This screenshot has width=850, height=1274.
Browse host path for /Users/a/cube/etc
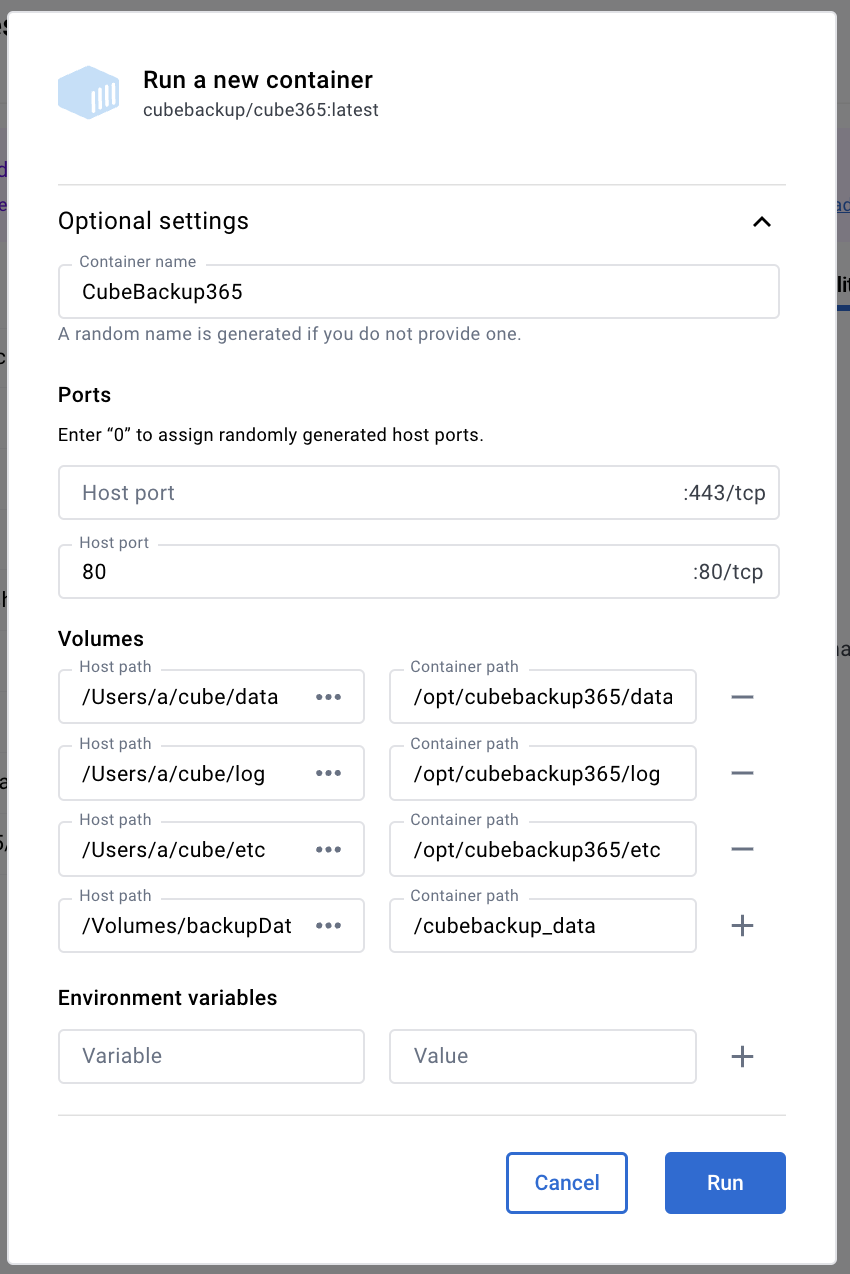click(329, 849)
